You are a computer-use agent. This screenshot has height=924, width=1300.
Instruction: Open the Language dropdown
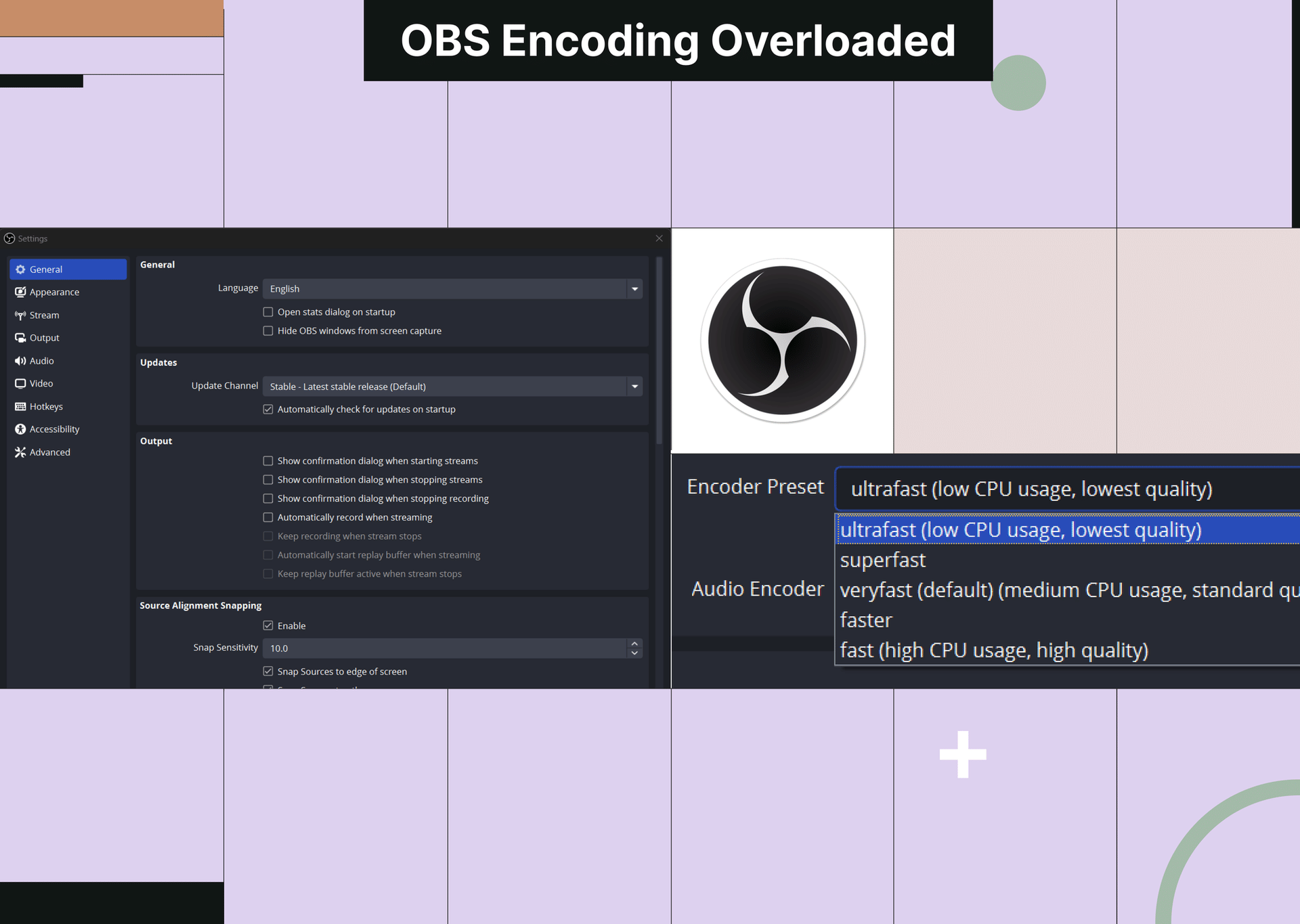[634, 288]
